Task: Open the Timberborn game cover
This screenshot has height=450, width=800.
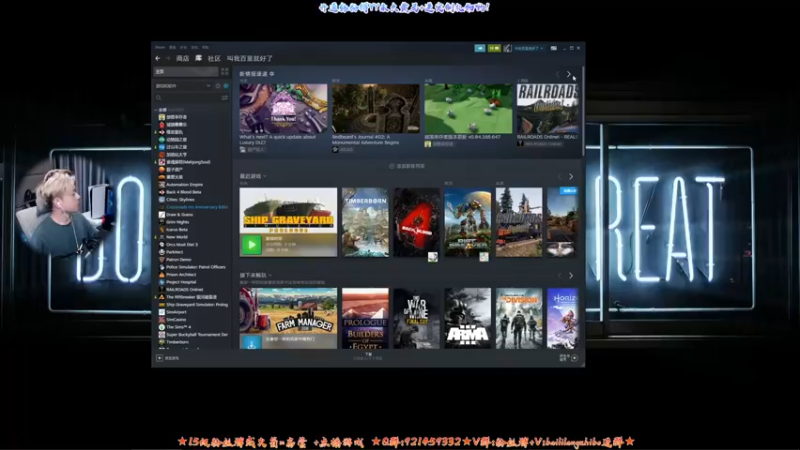Action: coord(365,222)
